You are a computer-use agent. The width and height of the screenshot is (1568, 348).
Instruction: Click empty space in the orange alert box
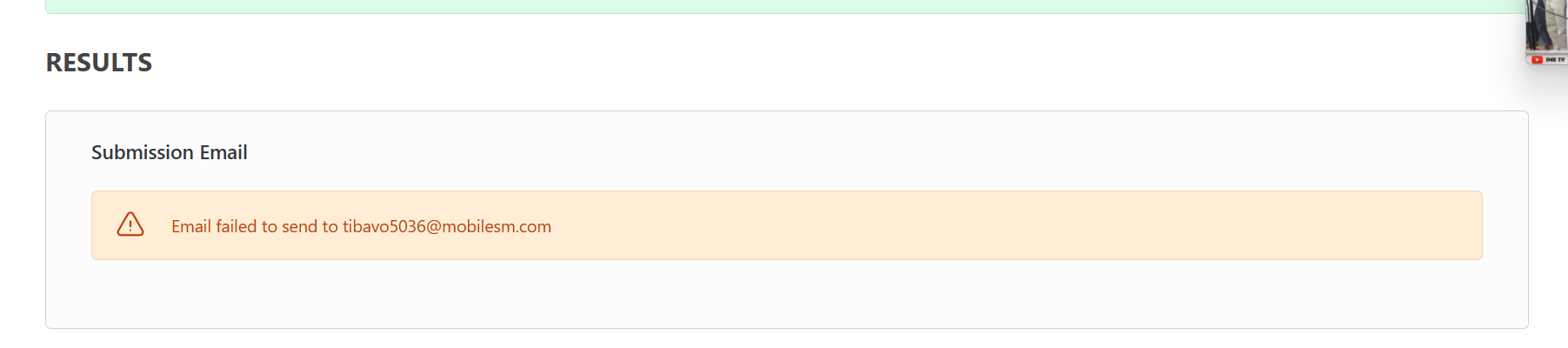[1000, 225]
